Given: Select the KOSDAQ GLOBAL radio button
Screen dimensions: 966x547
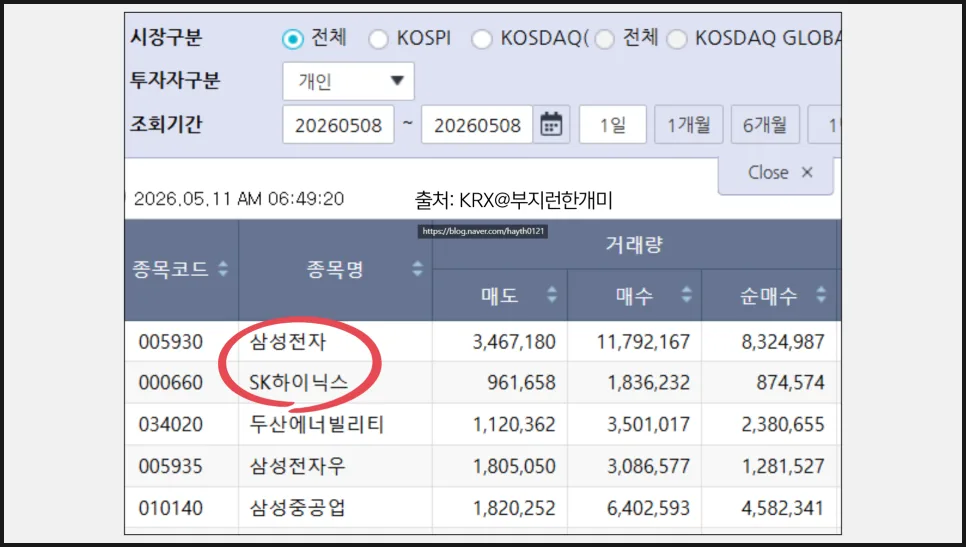Looking at the screenshot, I should point(676,39).
